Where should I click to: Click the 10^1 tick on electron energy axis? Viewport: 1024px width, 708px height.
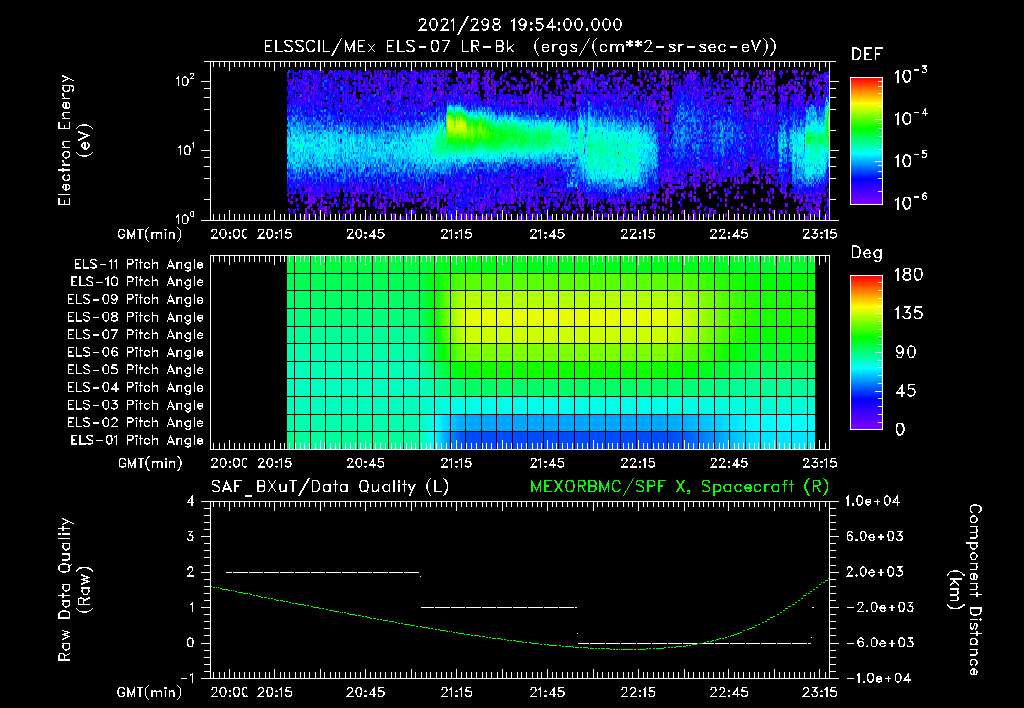185,150
